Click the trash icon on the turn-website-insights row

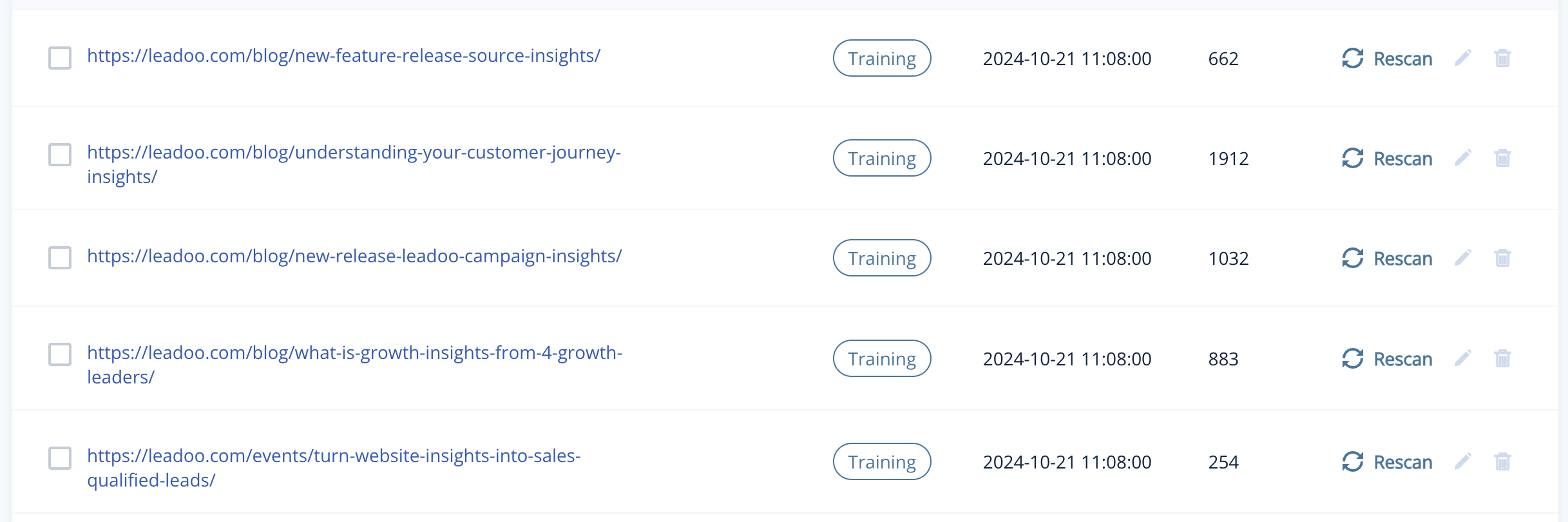click(1503, 461)
